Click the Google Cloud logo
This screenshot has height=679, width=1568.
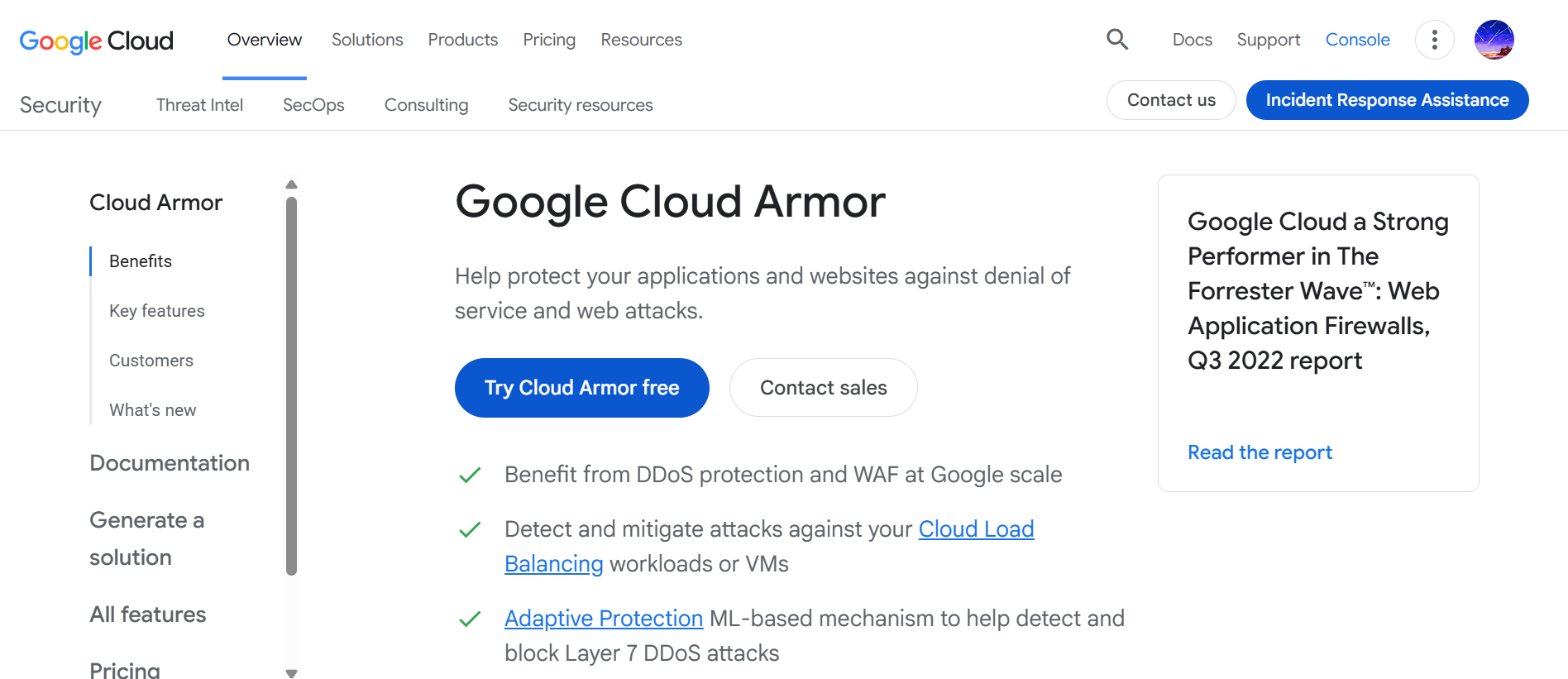[96, 41]
